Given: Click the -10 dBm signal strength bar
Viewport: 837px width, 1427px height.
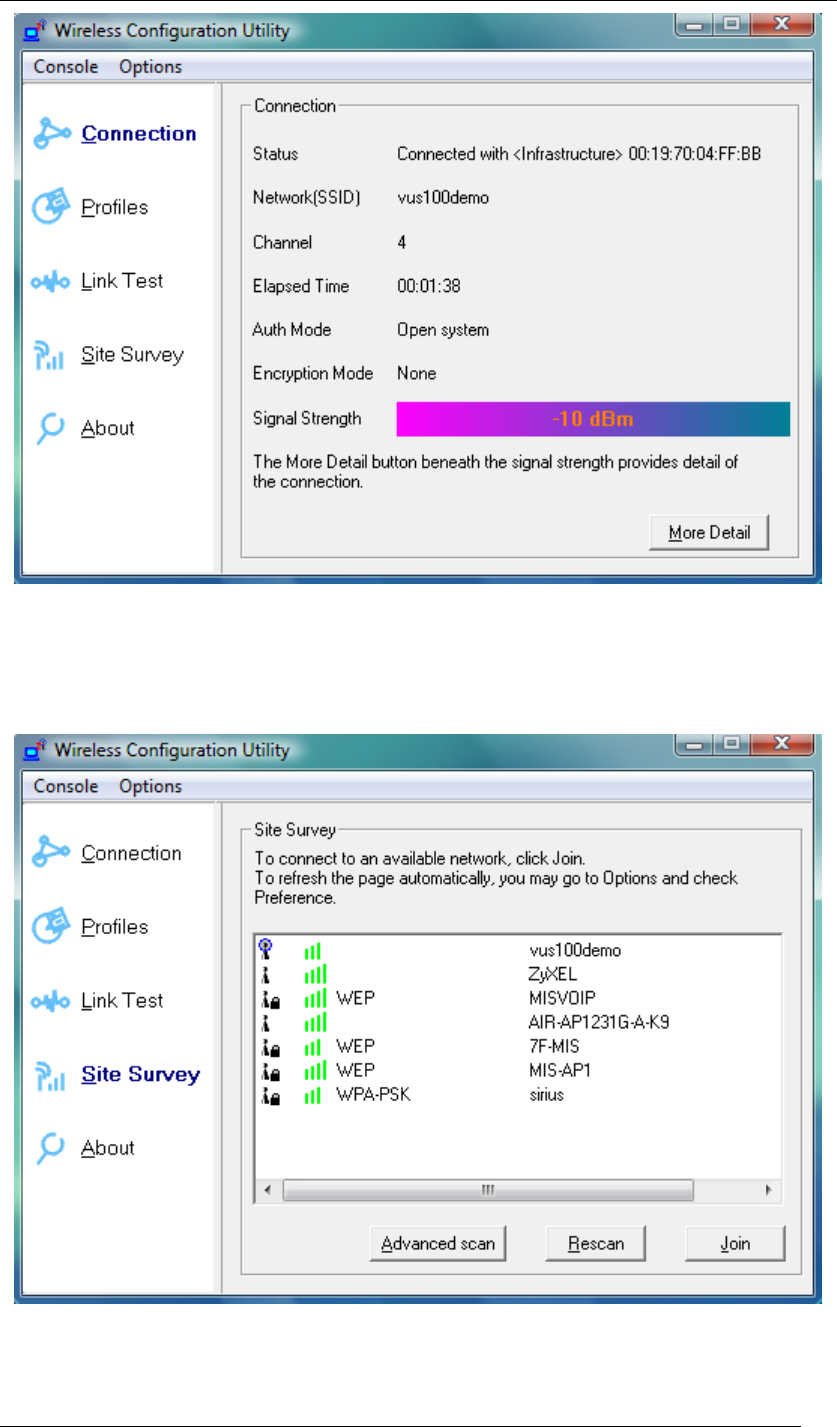Looking at the screenshot, I should (x=593, y=419).
